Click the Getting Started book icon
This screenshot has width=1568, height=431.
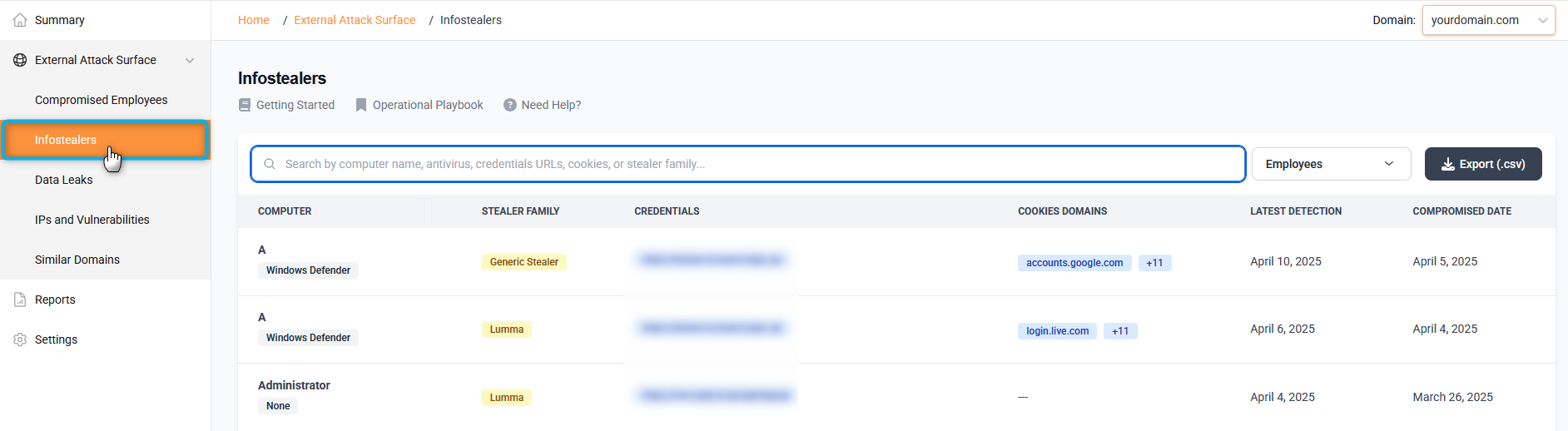pos(245,105)
